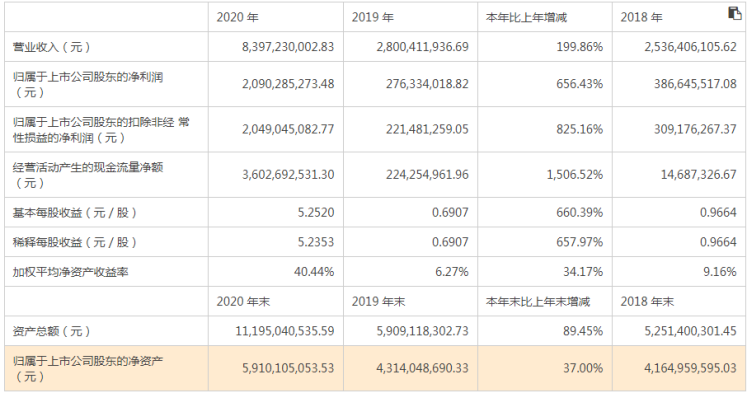Select the 2018 年 column header

(x=641, y=18)
